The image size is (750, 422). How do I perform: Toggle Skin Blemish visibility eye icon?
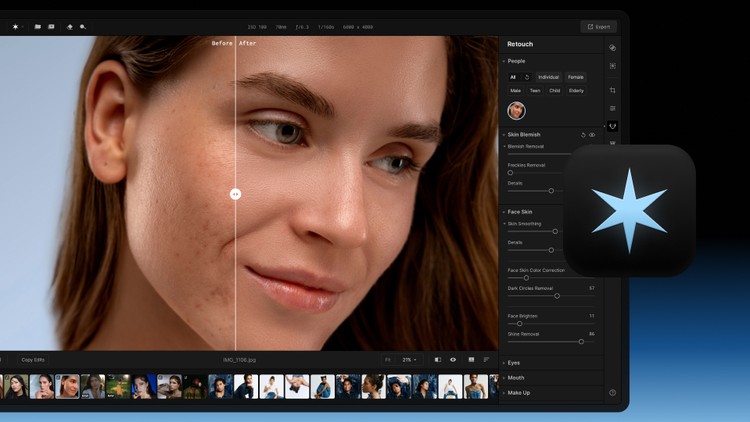[592, 134]
